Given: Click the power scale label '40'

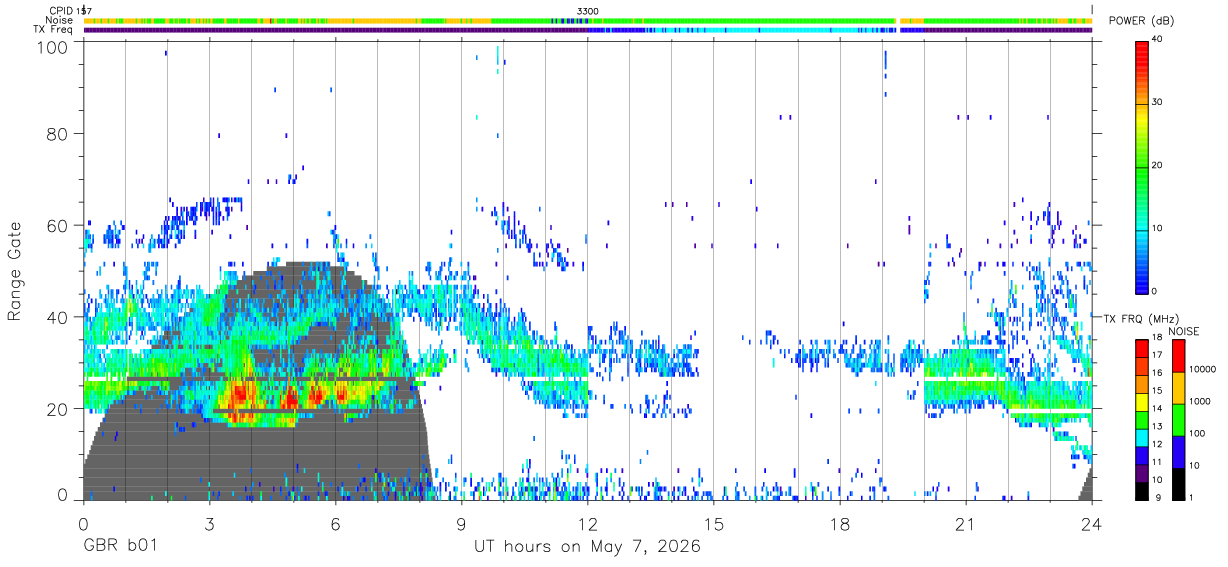Looking at the screenshot, I should click(x=1157, y=40).
